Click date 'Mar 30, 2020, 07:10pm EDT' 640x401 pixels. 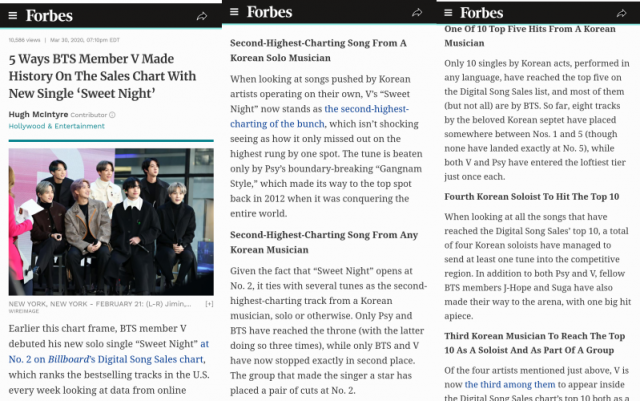85,40
